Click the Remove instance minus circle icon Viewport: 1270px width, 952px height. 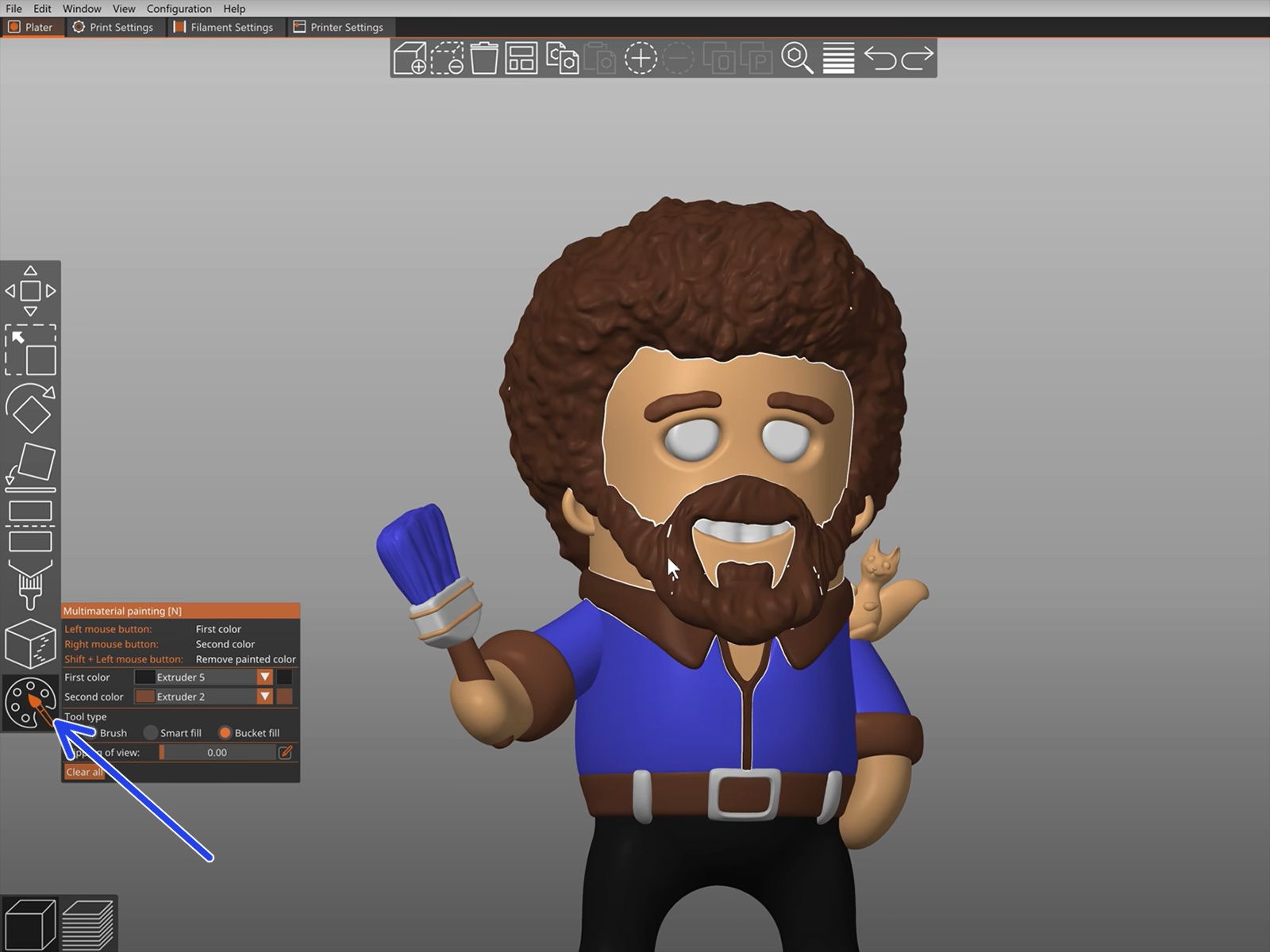point(679,59)
